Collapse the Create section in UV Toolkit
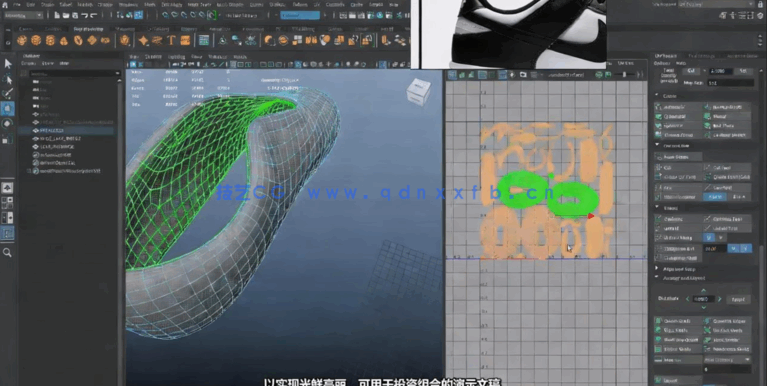 [657, 96]
